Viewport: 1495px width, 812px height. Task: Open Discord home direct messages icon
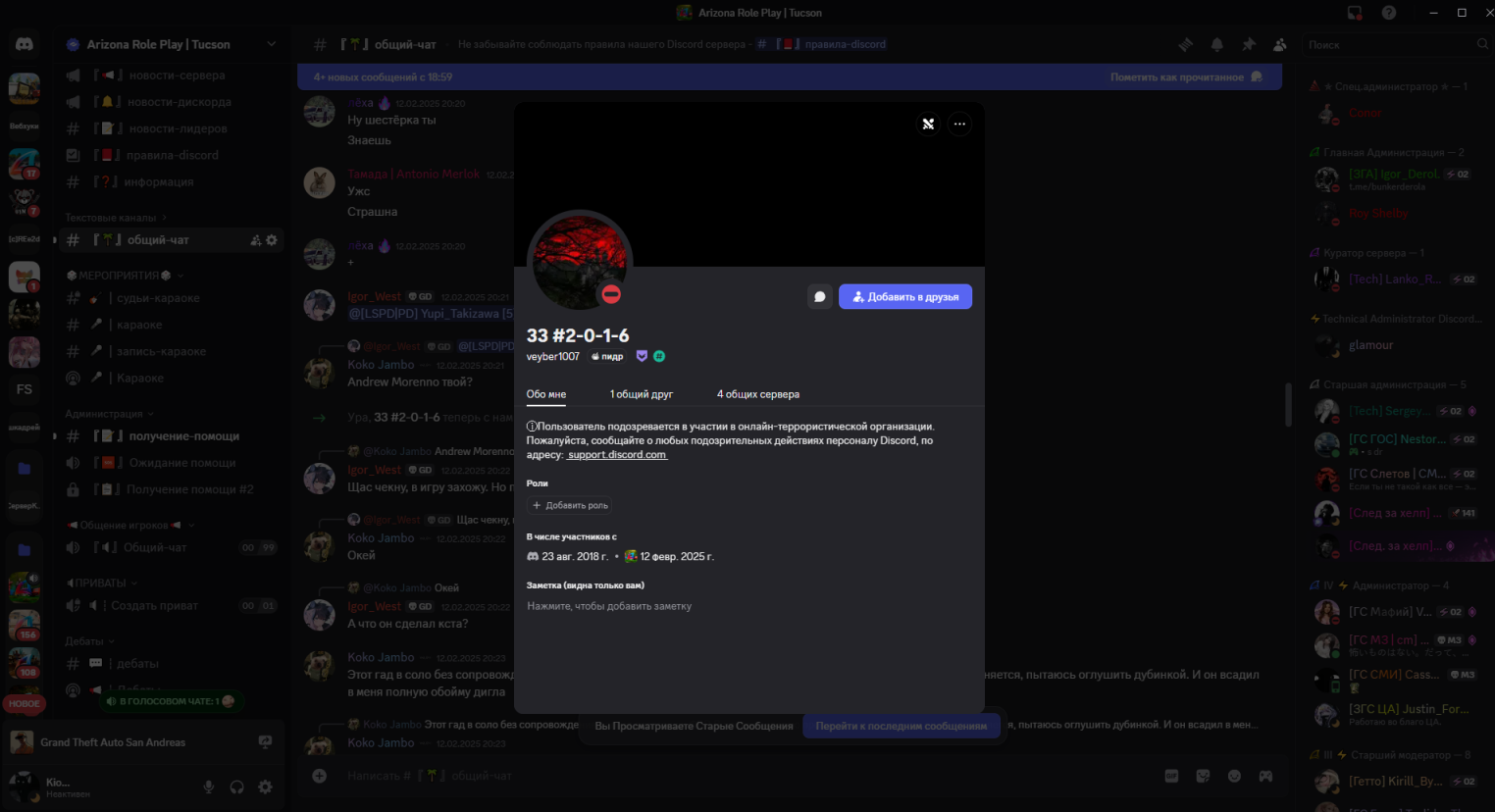coord(25,44)
